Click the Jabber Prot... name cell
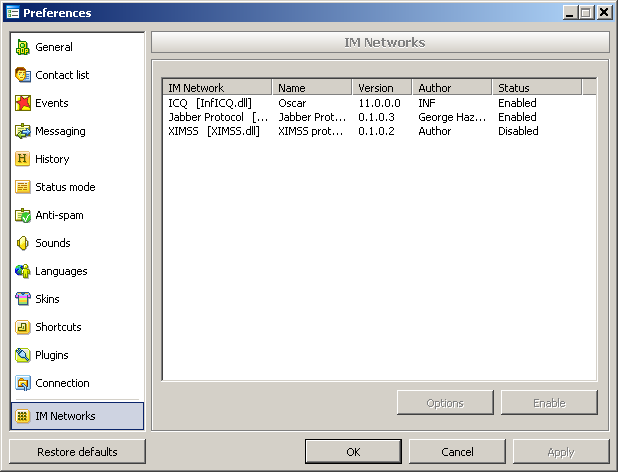This screenshot has width=618, height=472. tap(312, 117)
